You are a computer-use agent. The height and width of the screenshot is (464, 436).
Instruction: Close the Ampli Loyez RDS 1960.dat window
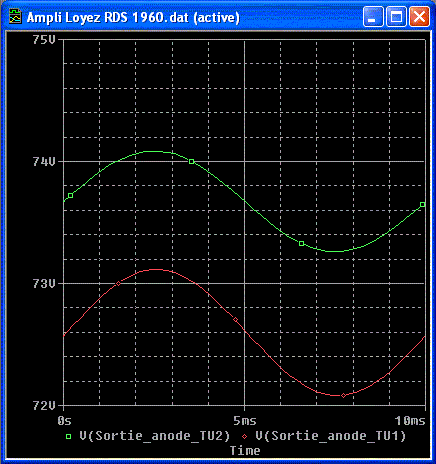point(419,17)
